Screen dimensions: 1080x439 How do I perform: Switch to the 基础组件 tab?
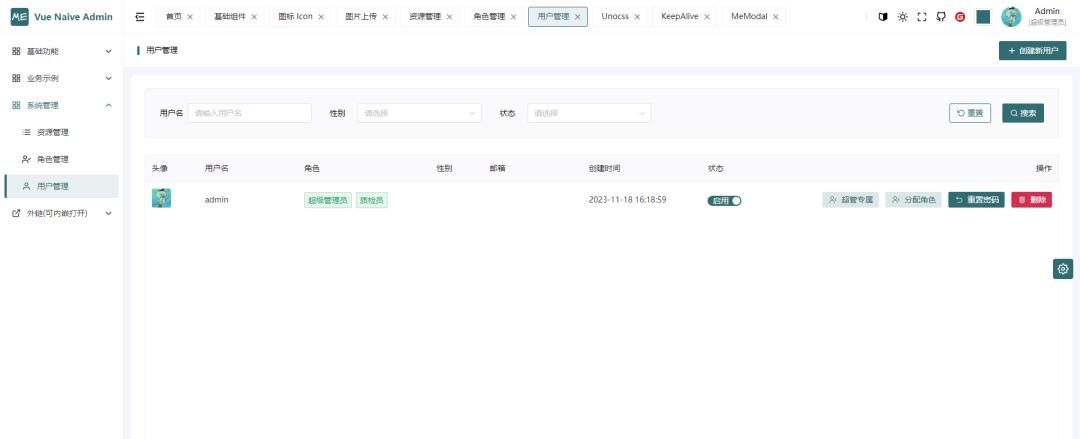234,17
